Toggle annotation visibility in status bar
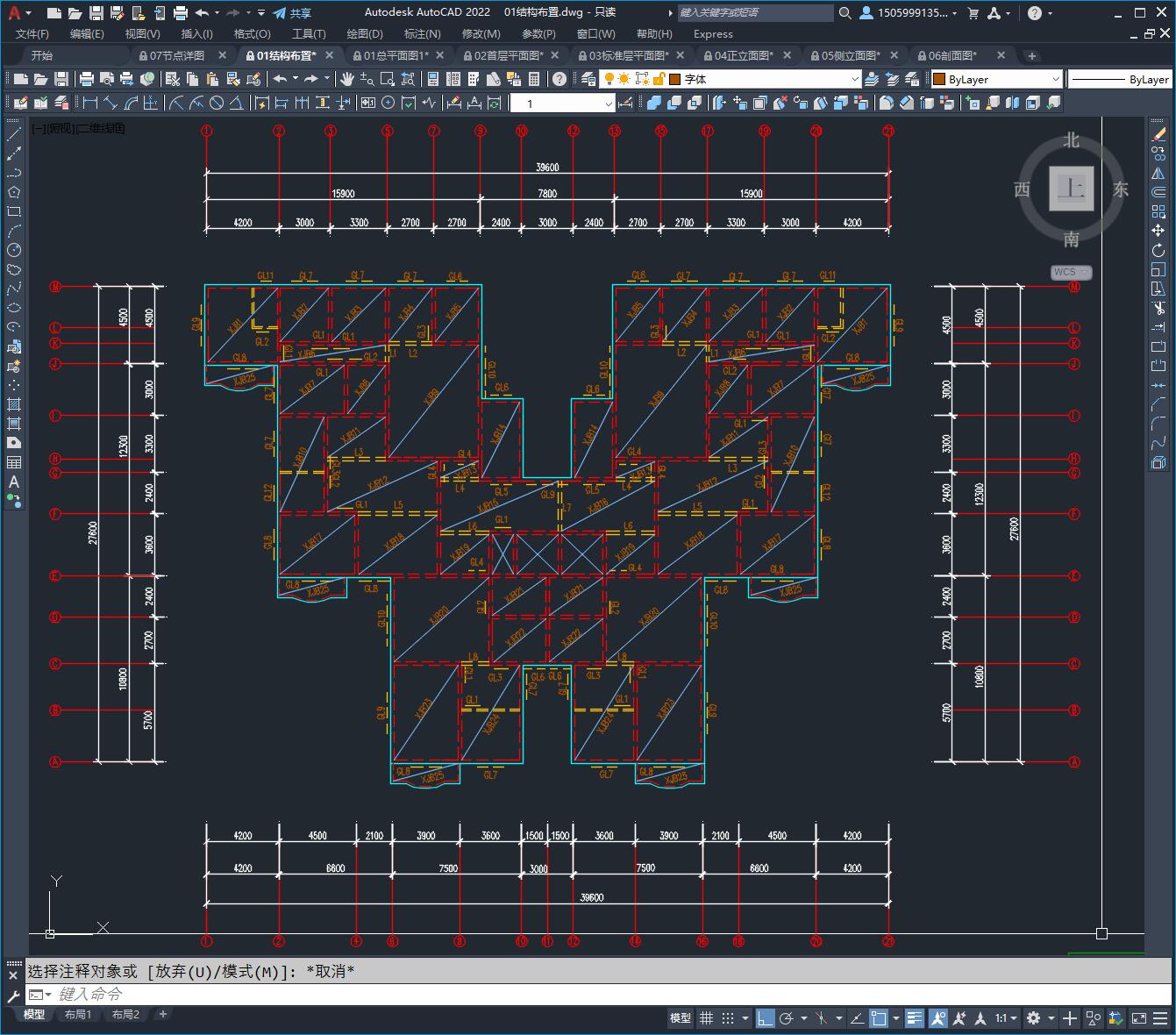1176x1035 pixels. point(938,1018)
